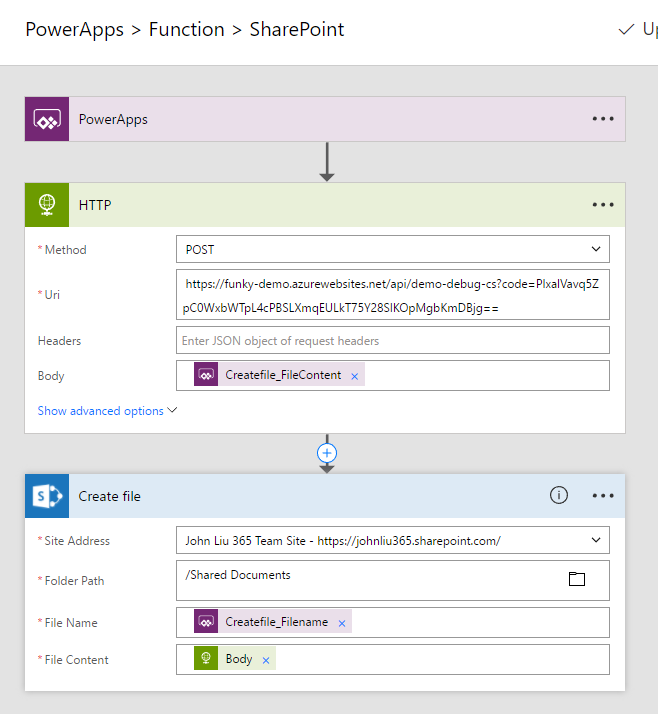Click the Create file card title

pos(110,496)
